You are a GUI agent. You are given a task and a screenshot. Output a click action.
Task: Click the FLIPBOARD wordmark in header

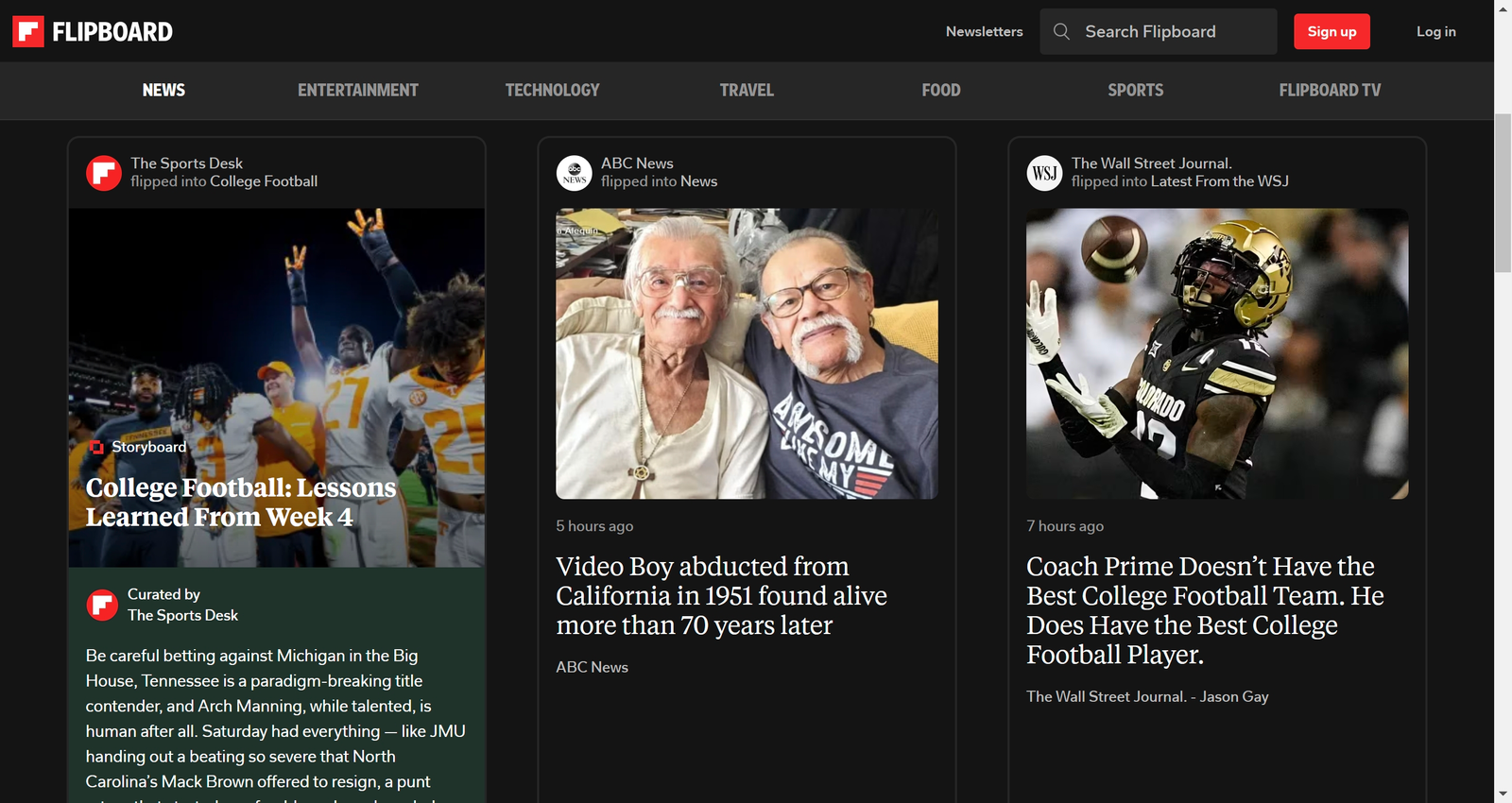pyautogui.click(x=112, y=32)
